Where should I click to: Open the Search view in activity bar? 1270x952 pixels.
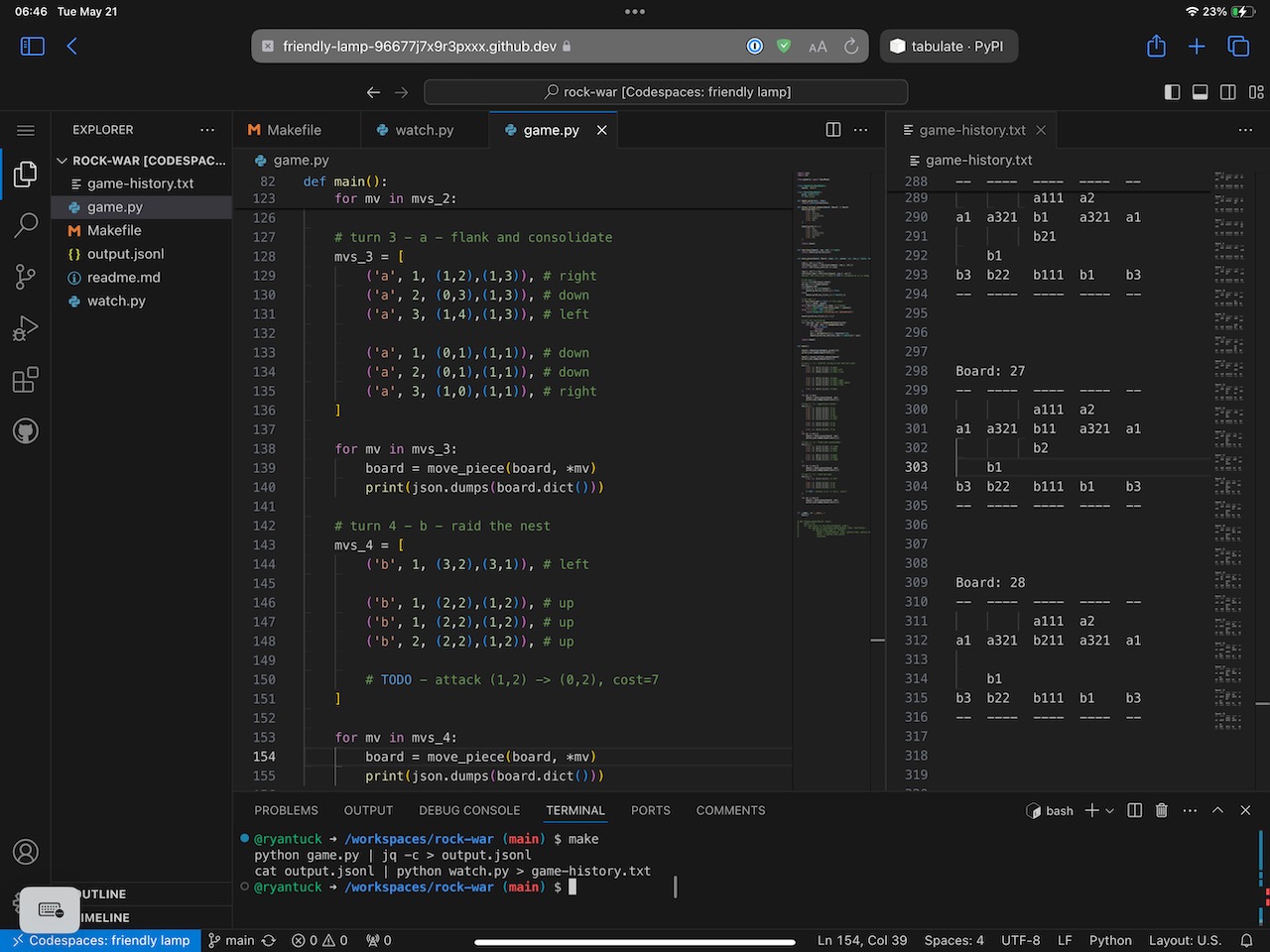click(x=26, y=225)
